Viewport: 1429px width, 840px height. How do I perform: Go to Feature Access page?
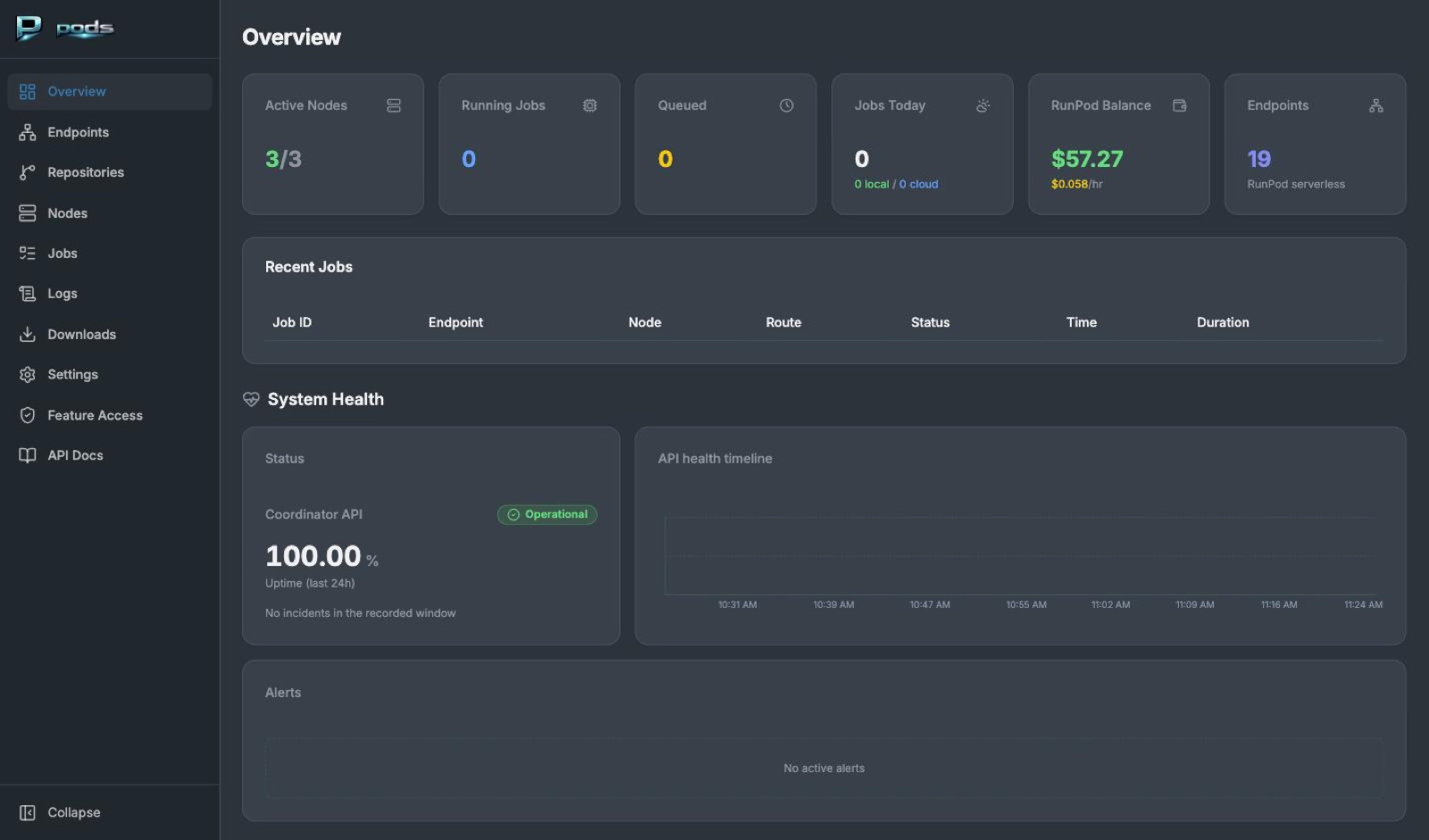pyautogui.click(x=110, y=415)
